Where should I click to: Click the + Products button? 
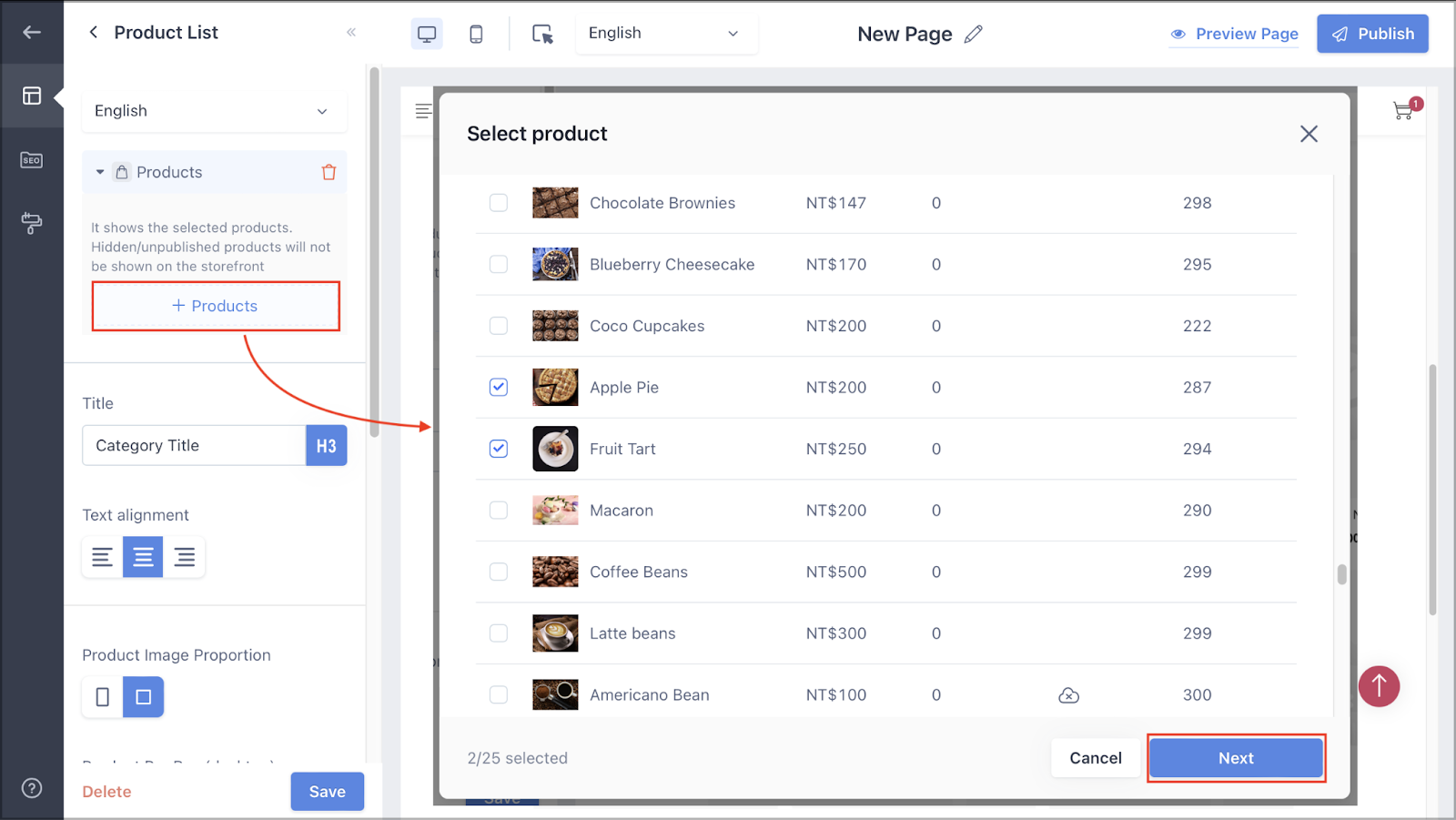216,306
